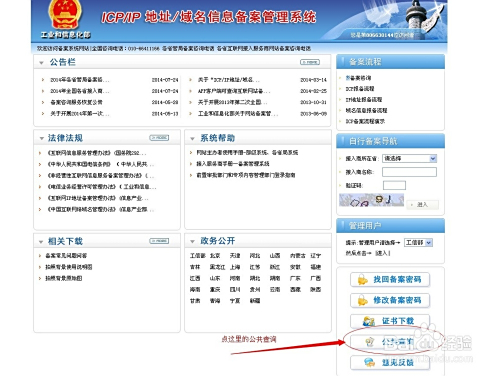Viewport: 500px width, 376px height.
Task: Open the 中国互联网络域名管理办法 link
Action: tap(101, 210)
